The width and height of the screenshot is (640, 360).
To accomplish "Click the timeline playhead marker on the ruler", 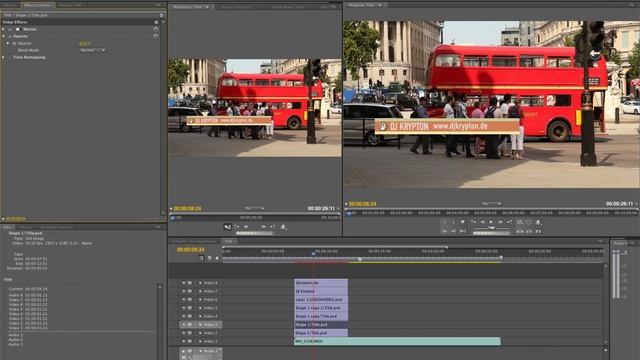I will pyautogui.click(x=313, y=253).
